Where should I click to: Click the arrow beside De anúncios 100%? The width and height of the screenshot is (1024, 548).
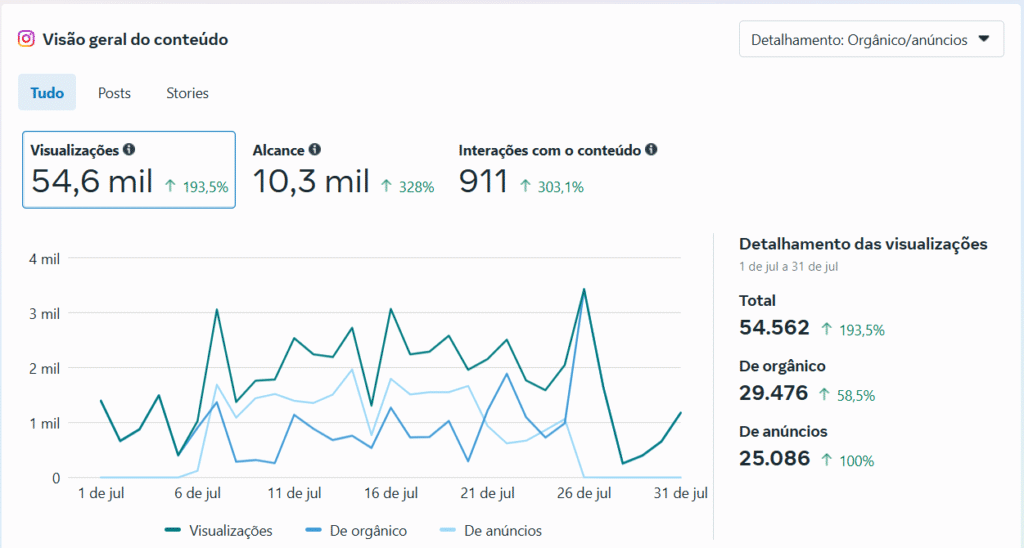point(827,460)
